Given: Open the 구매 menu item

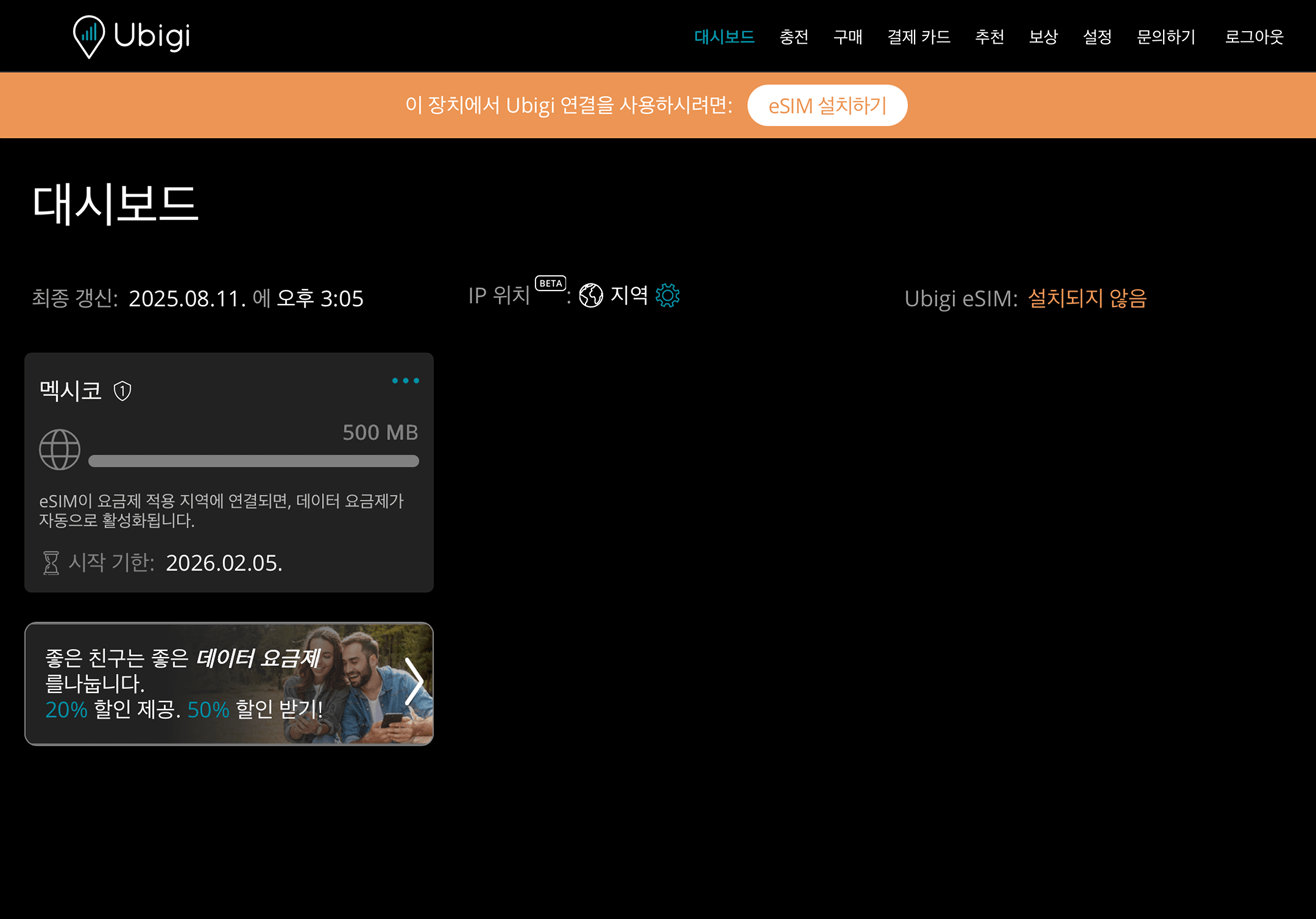Looking at the screenshot, I should 847,37.
